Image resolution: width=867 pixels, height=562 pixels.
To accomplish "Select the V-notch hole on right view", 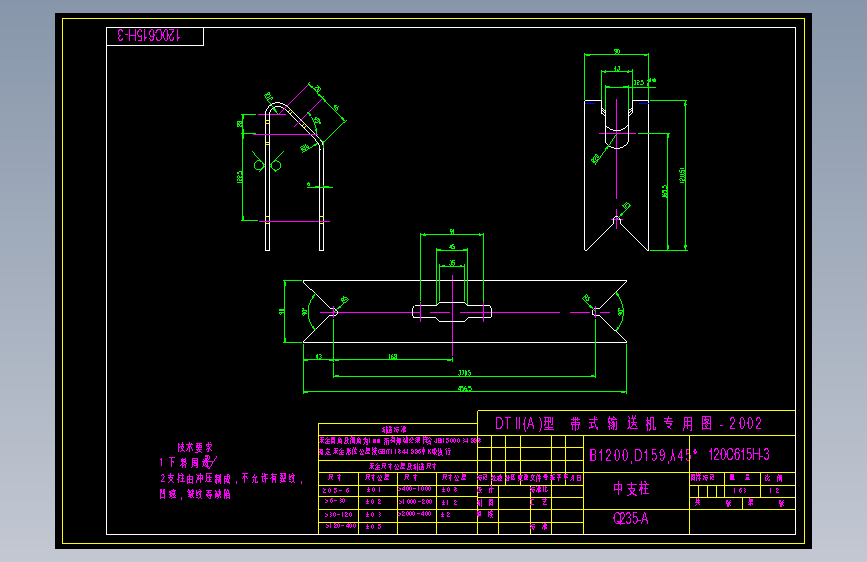I will pos(617,222).
